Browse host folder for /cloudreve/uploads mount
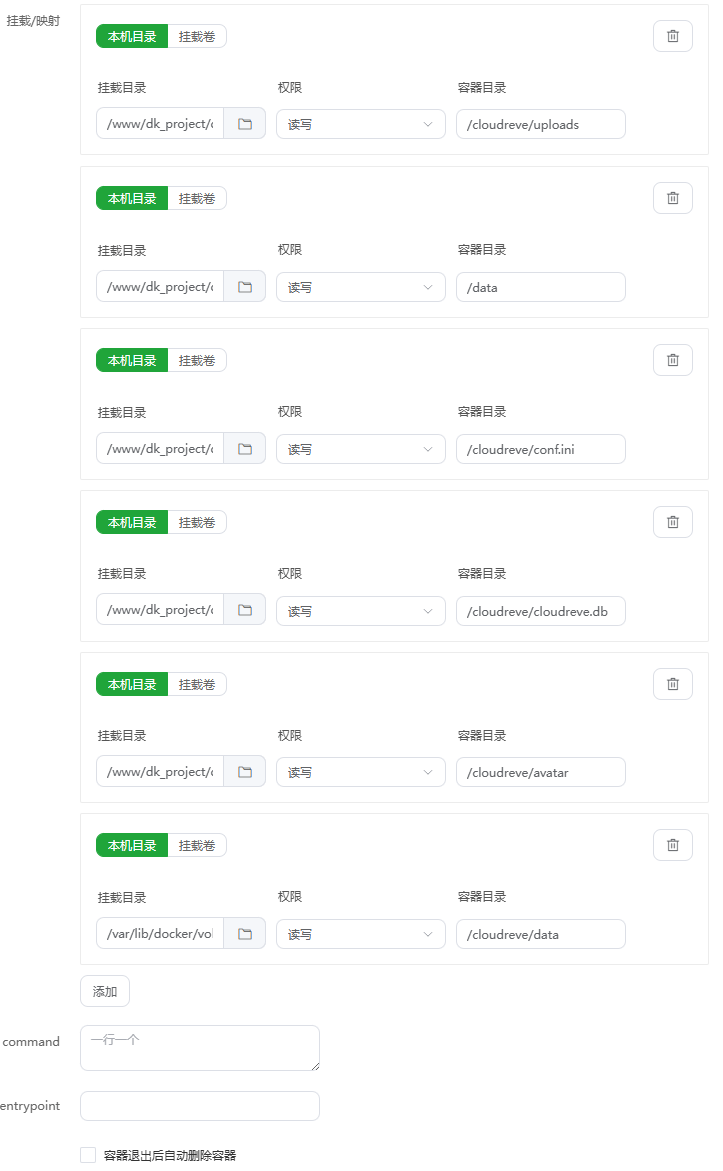Viewport: 723px width, 1171px height. (x=244, y=124)
